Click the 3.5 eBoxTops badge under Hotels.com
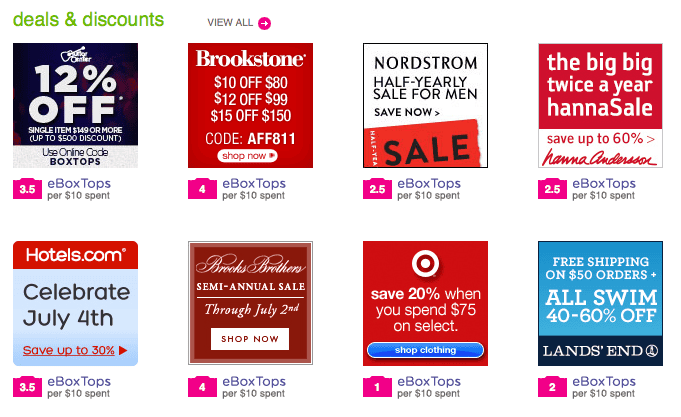Viewport: 681px width, 417px height. click(x=27, y=387)
